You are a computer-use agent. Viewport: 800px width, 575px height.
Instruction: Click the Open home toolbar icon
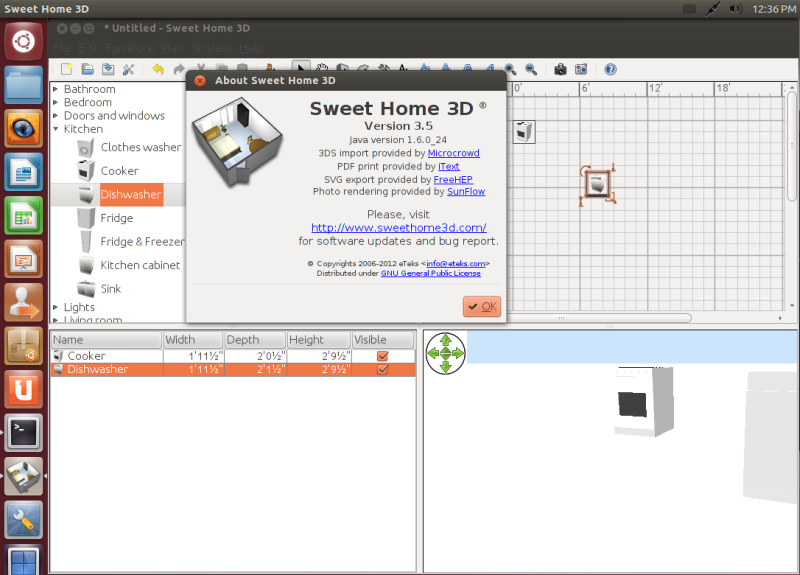[88, 69]
